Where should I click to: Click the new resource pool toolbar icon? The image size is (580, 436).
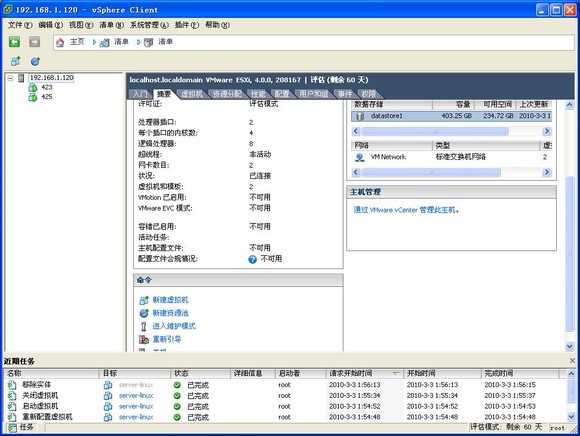pyautogui.click(x=35, y=61)
